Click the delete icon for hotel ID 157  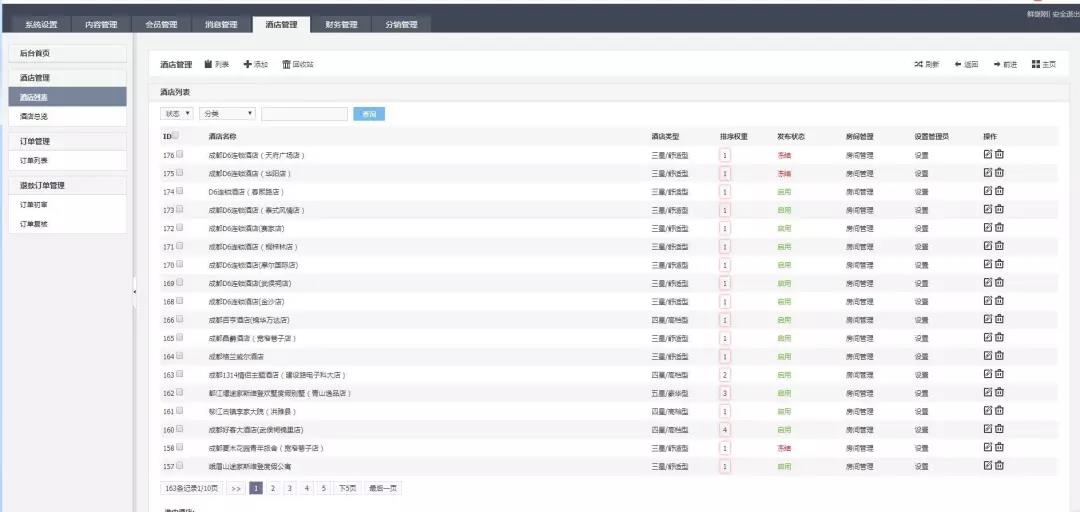pos(999,466)
